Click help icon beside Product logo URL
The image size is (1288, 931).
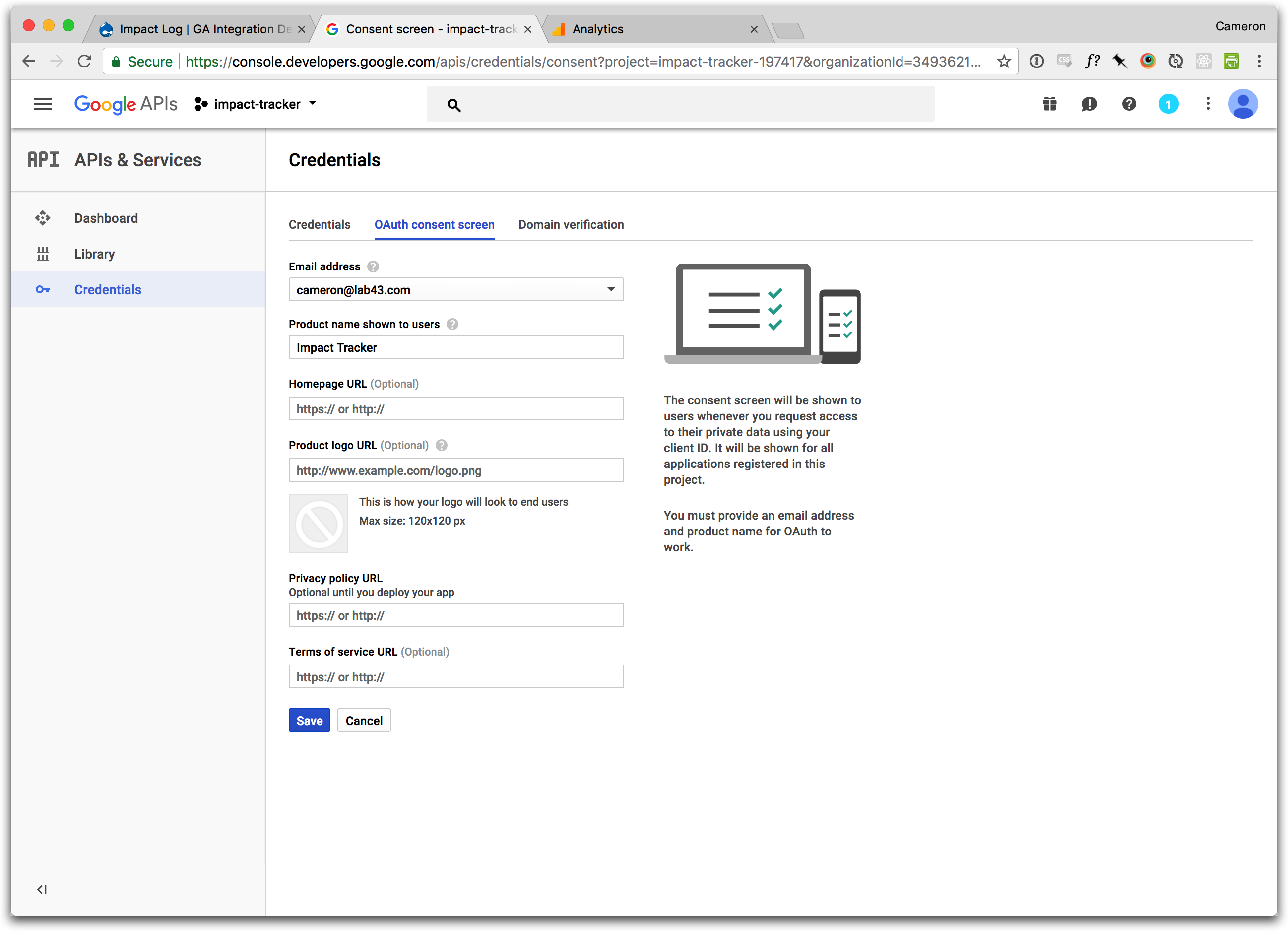pyautogui.click(x=441, y=445)
